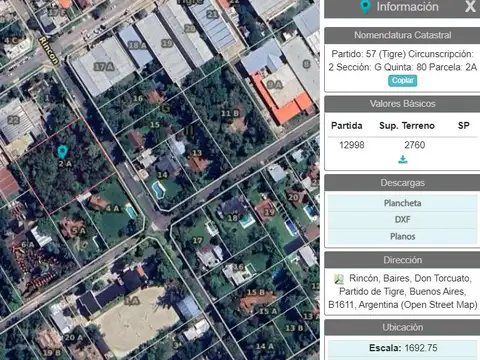Click the map icon beside the Rincón address
This screenshot has height=360, width=480.
click(x=339, y=279)
